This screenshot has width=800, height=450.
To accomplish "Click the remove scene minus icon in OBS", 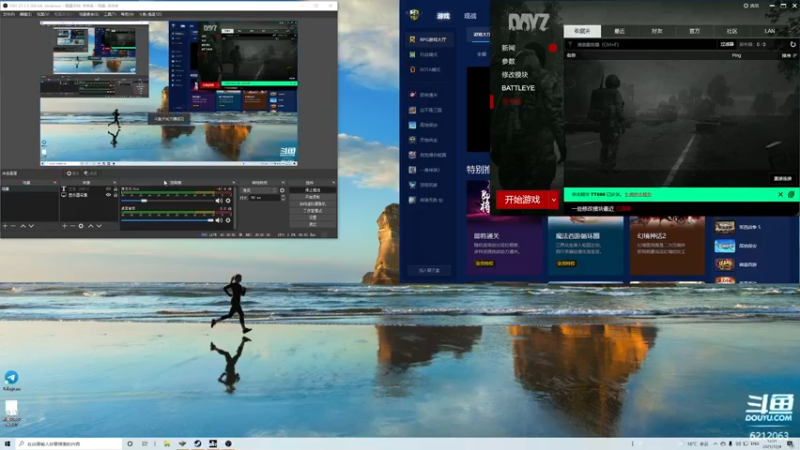I will coord(13,226).
